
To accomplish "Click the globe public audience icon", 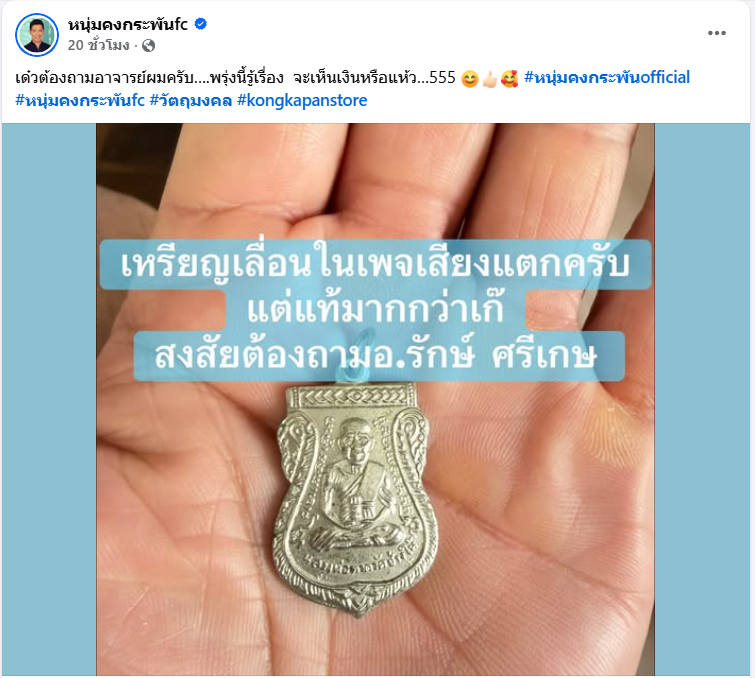I will pyautogui.click(x=149, y=45).
